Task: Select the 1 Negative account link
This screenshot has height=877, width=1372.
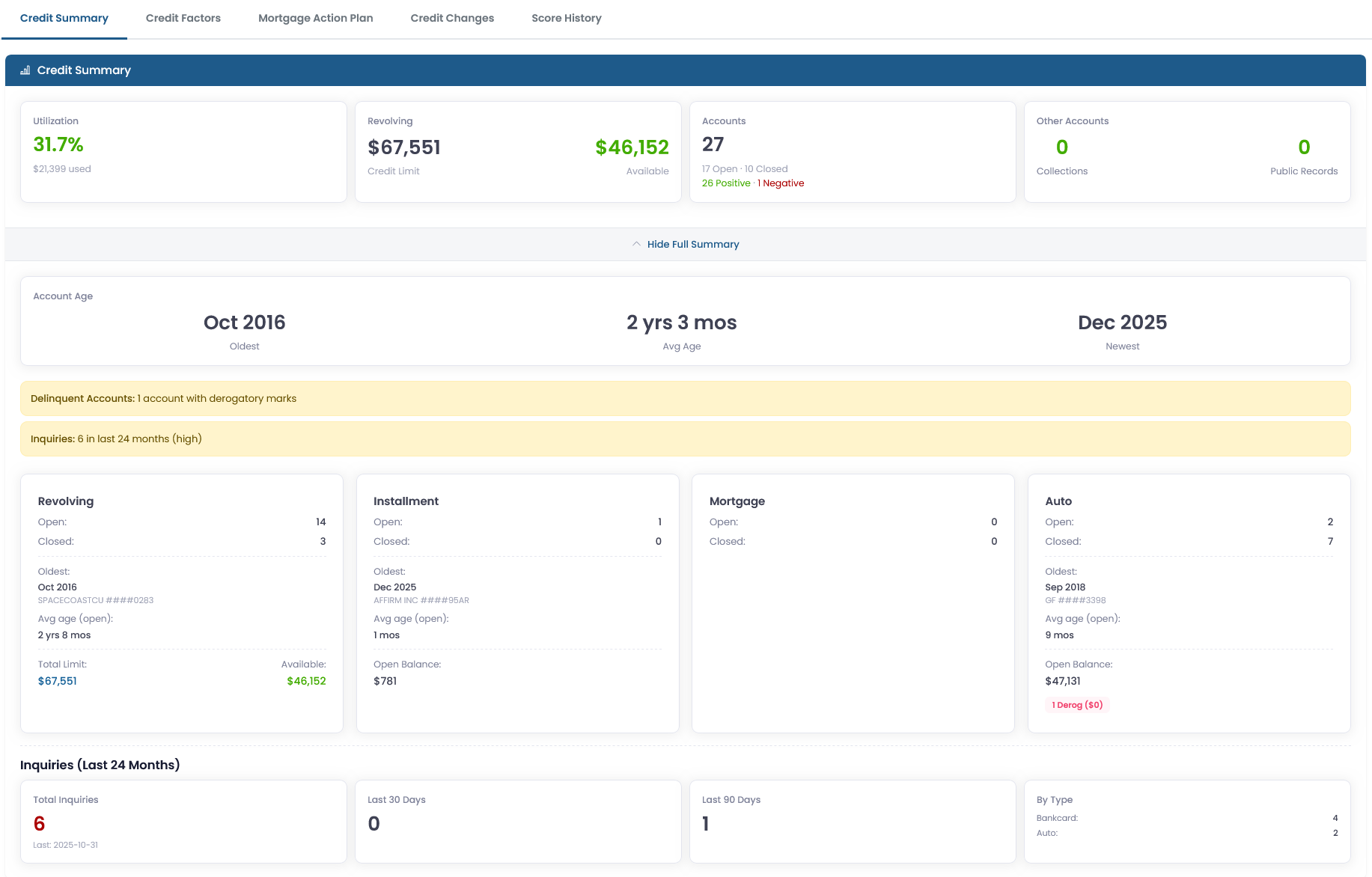Action: coord(781,183)
